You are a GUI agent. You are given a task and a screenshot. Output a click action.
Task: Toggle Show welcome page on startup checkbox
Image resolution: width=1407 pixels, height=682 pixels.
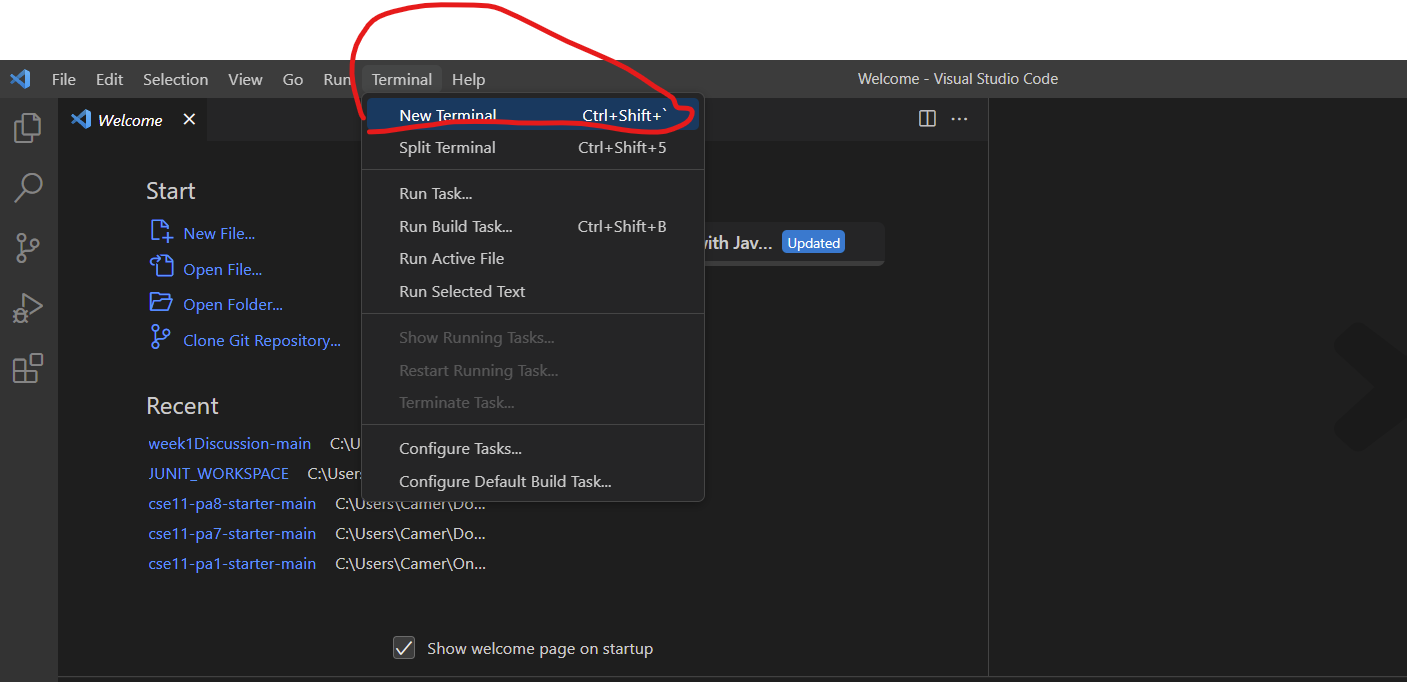404,648
